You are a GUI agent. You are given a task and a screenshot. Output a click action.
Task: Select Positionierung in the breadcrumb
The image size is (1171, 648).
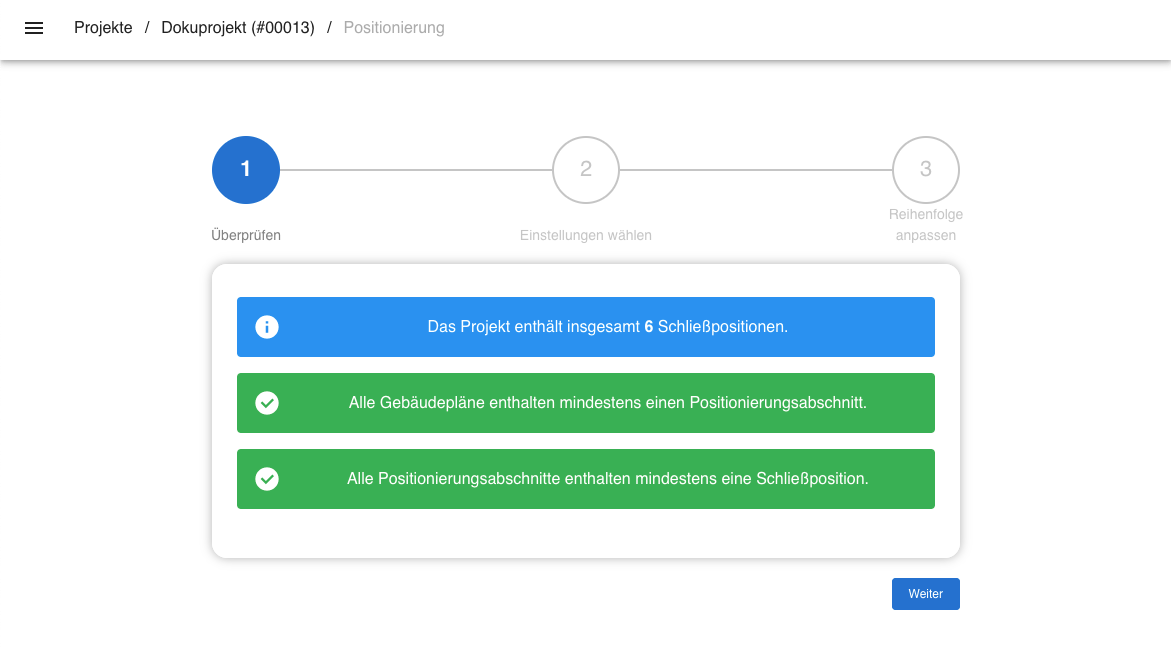[393, 28]
